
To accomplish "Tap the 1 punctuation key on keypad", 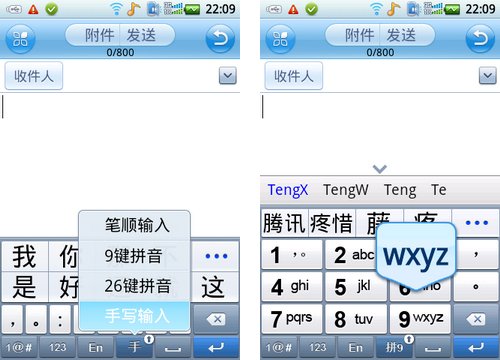I will (292, 255).
